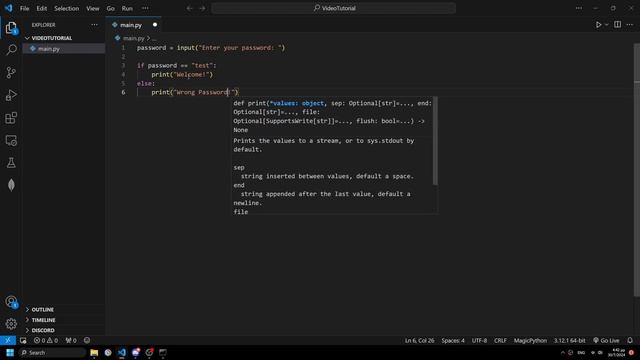Viewport: 640px width, 360px height.
Task: Click the Run Python File play button
Action: point(598,25)
